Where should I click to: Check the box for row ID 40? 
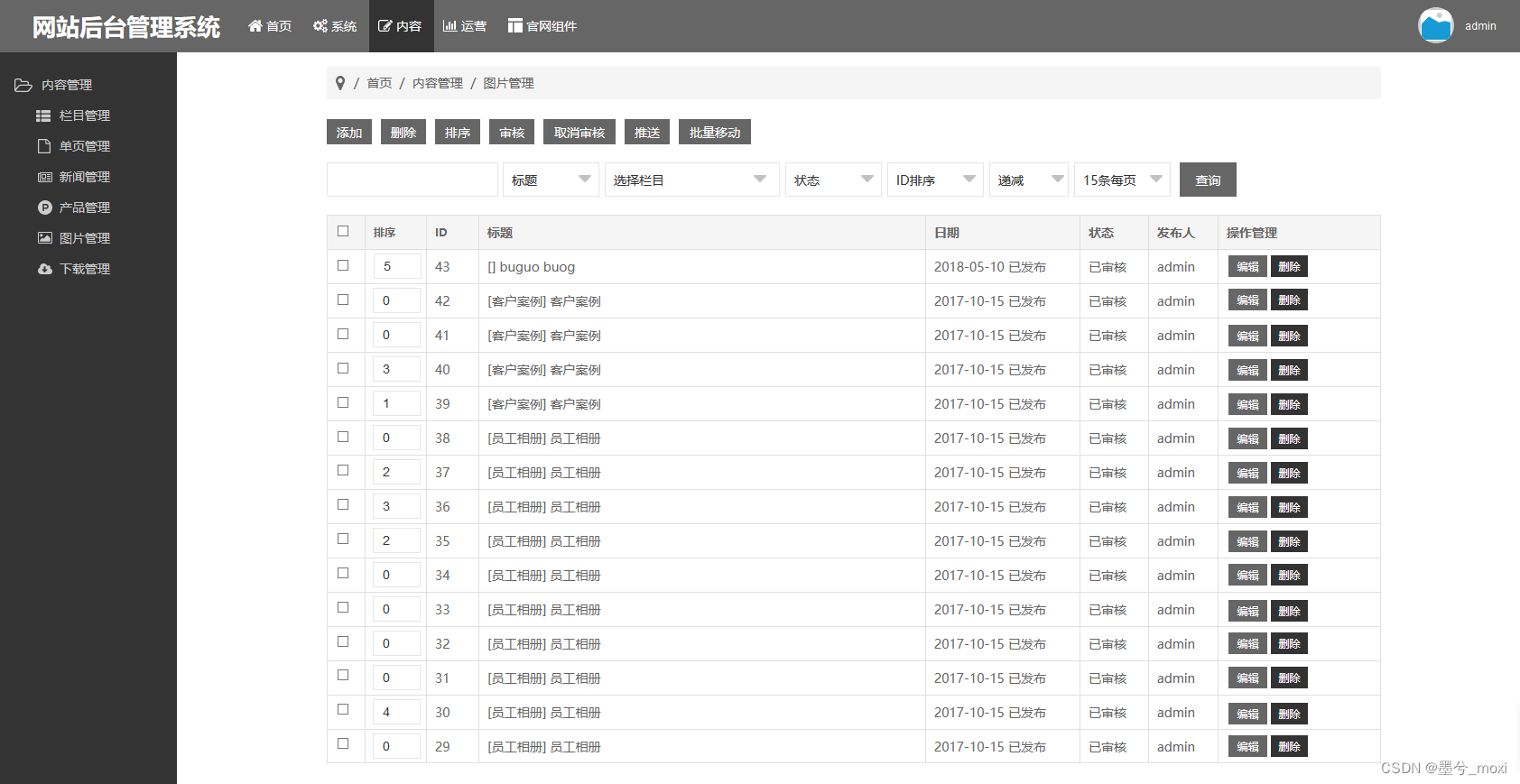point(343,368)
